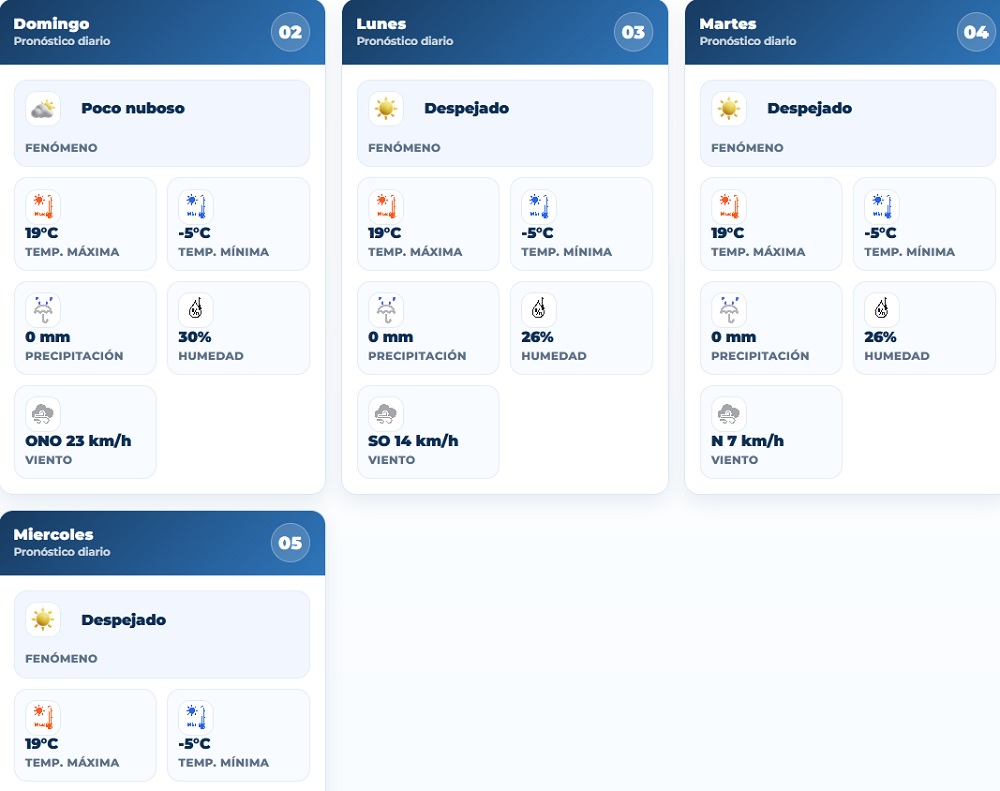Image resolution: width=1000 pixels, height=791 pixels.
Task: Click the 03 date badge on Lunes
Action: pos(633,32)
